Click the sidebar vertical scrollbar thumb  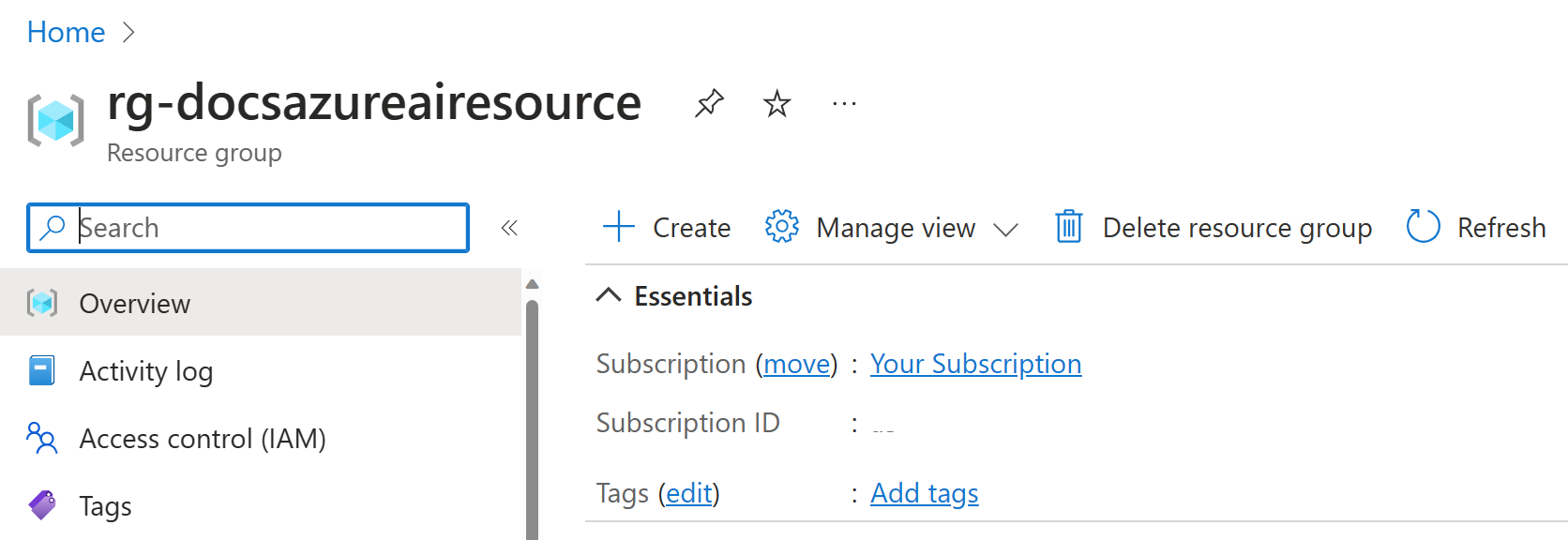[533, 419]
